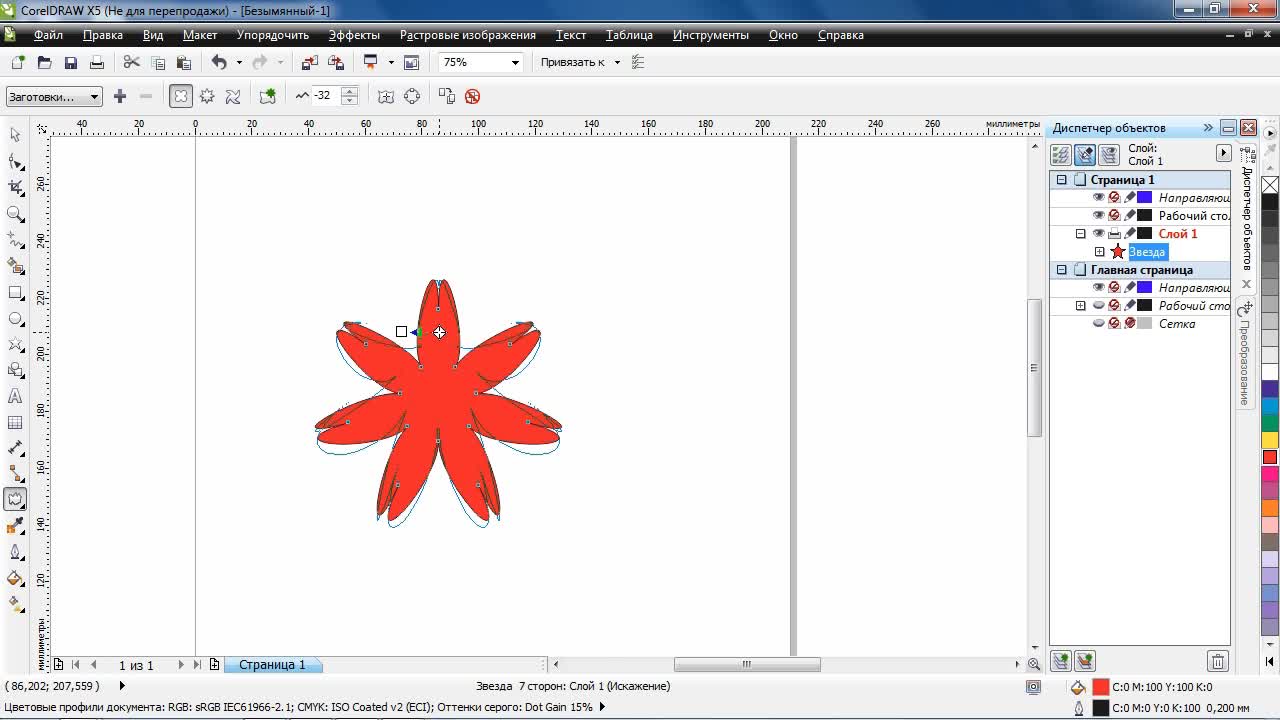Create a new document
The width and height of the screenshot is (1280, 720).
click(x=18, y=62)
